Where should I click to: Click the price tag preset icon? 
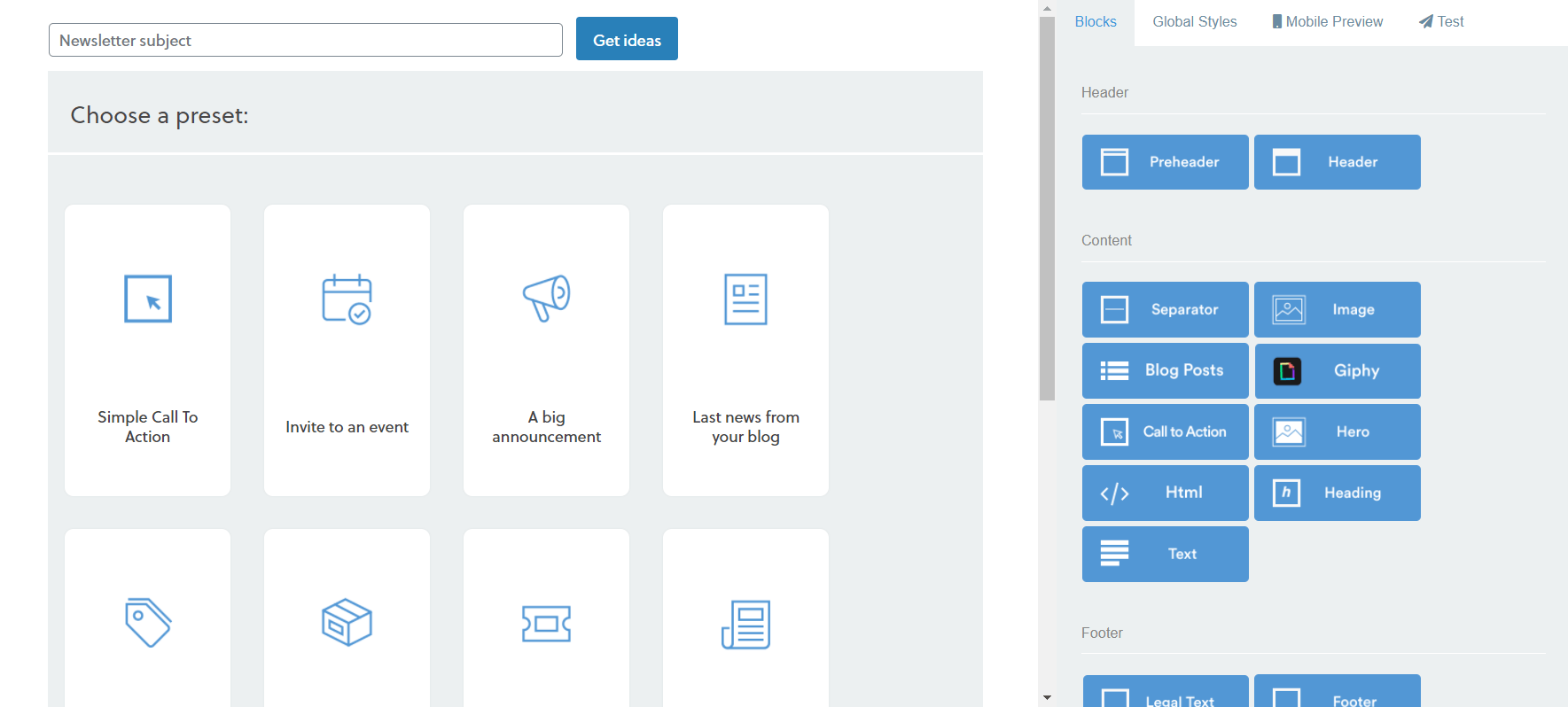coord(148,623)
